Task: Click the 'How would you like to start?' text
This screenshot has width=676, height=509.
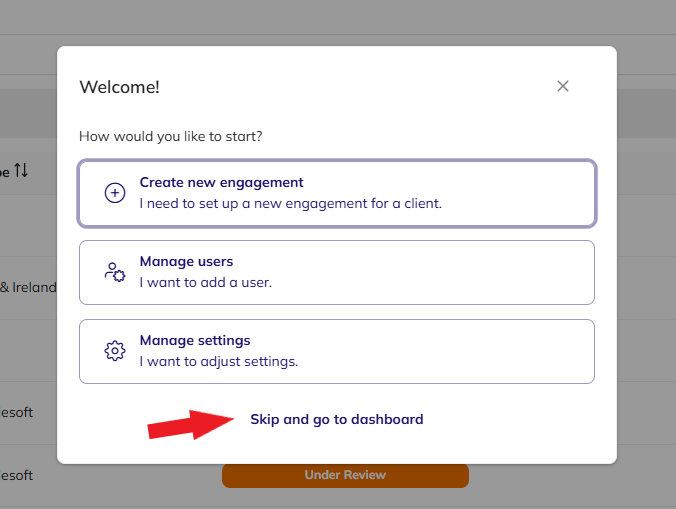Action: tap(171, 137)
